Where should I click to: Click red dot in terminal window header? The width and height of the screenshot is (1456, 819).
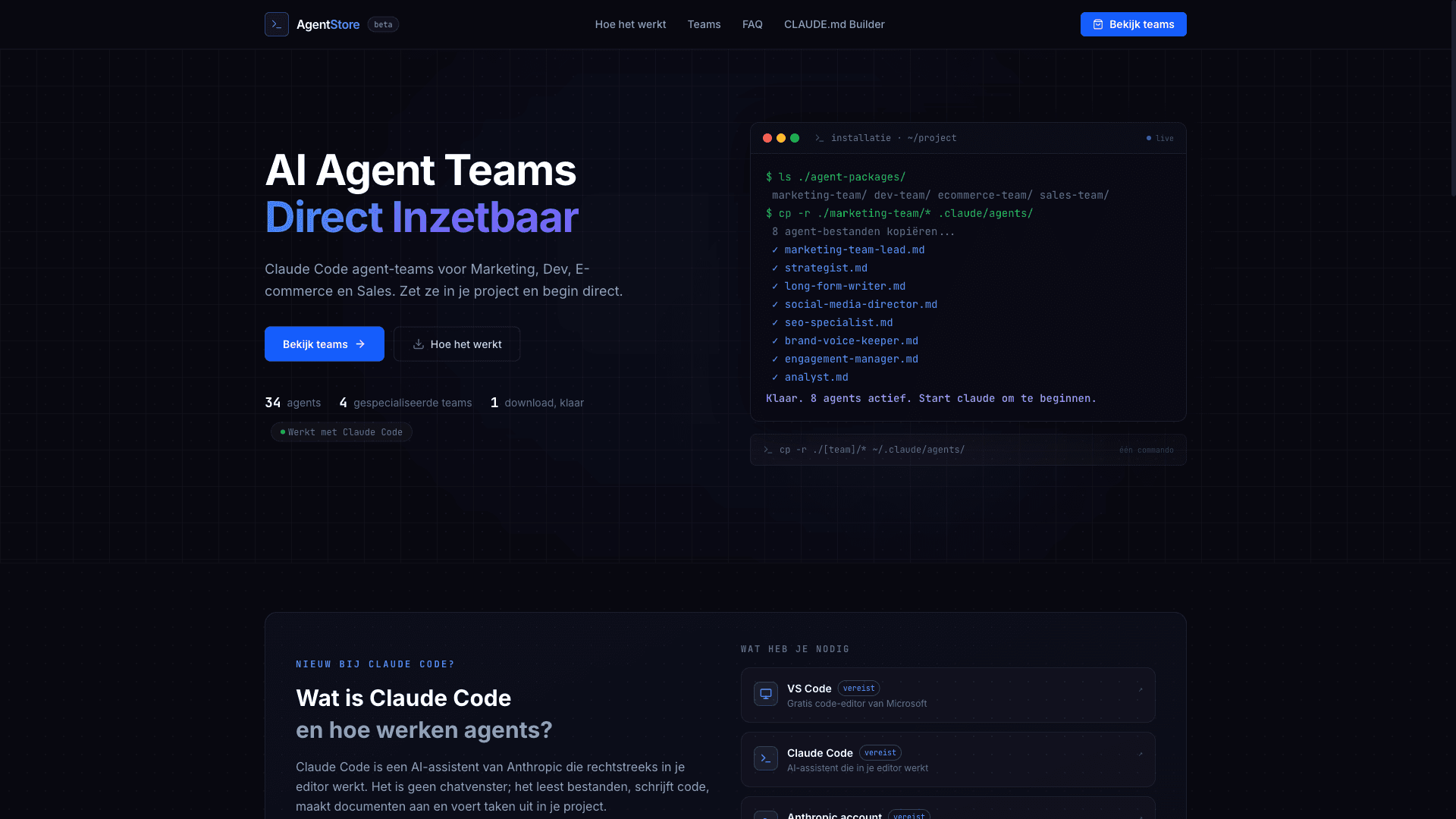coord(767,138)
